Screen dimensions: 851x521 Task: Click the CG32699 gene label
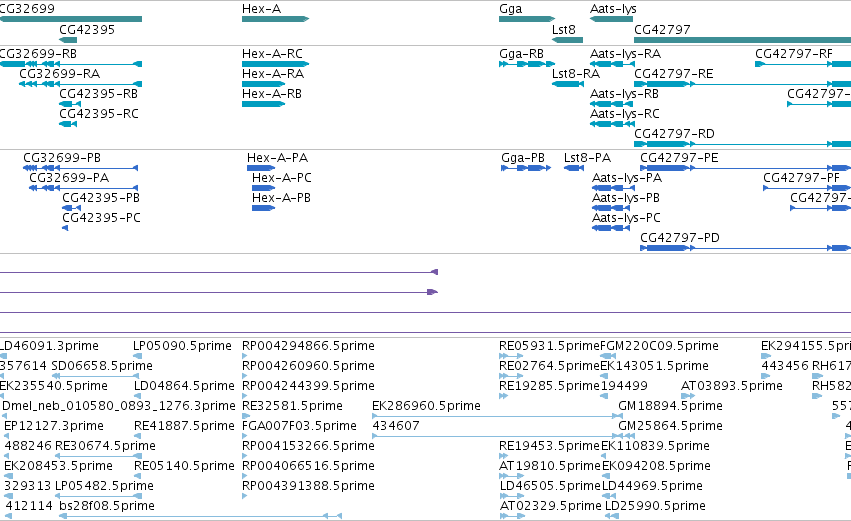click(27, 9)
